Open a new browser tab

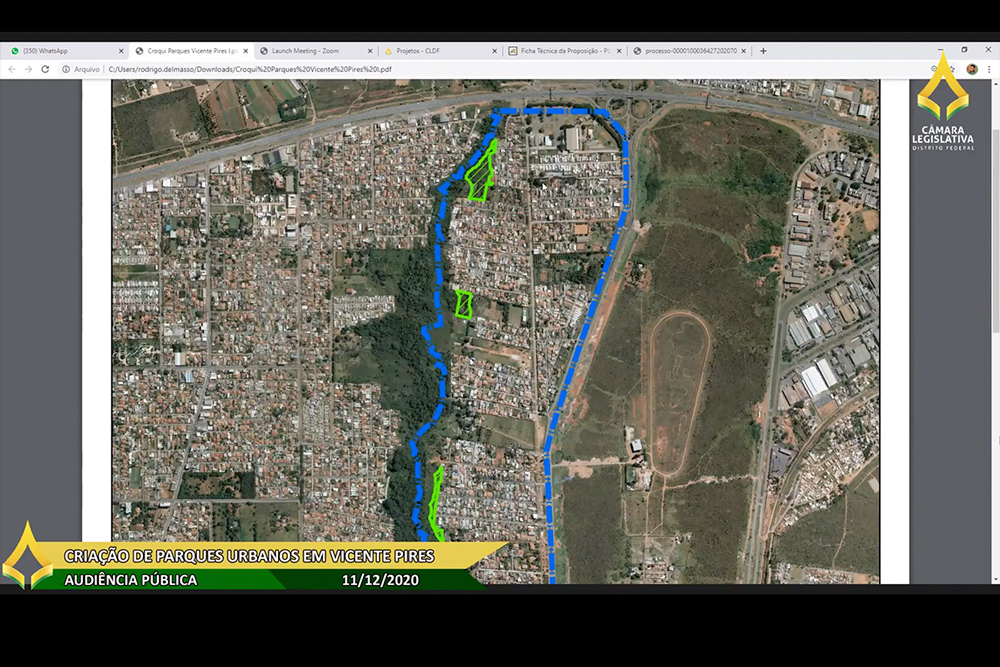click(763, 50)
